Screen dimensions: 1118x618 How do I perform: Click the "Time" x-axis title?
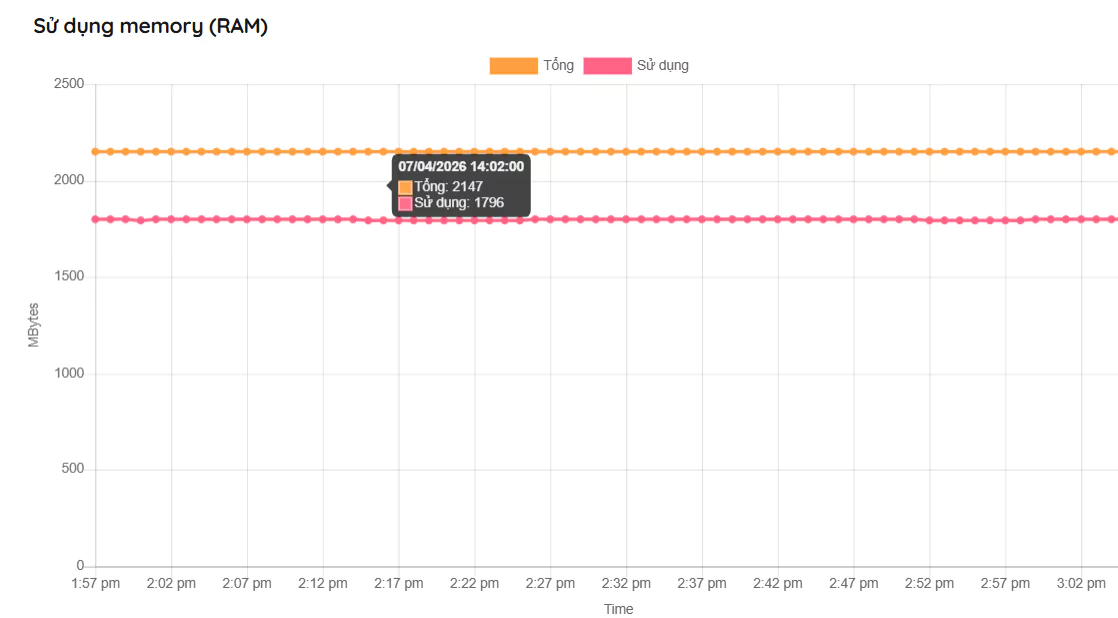tap(618, 609)
